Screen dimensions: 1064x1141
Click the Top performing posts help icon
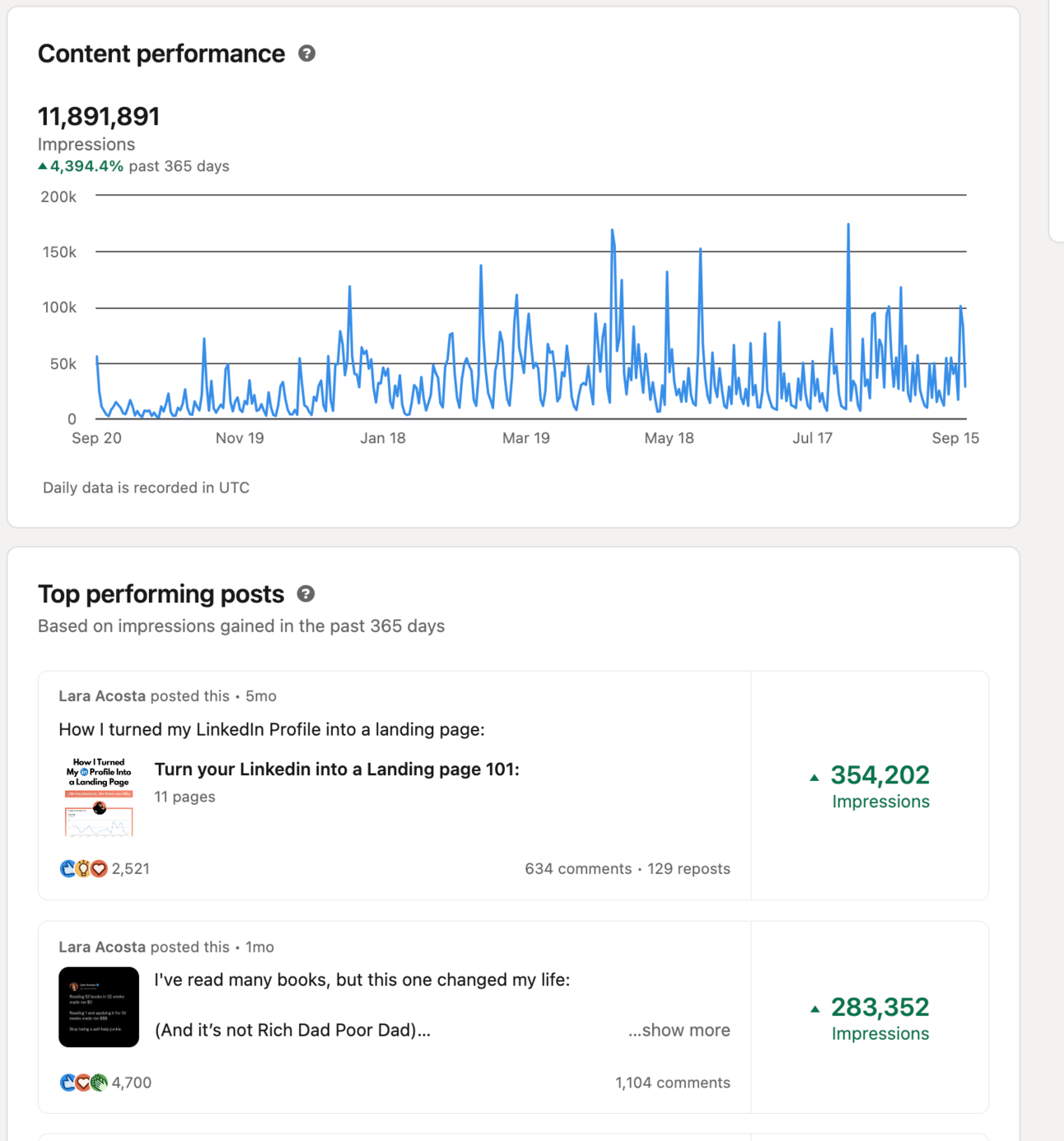[306, 594]
